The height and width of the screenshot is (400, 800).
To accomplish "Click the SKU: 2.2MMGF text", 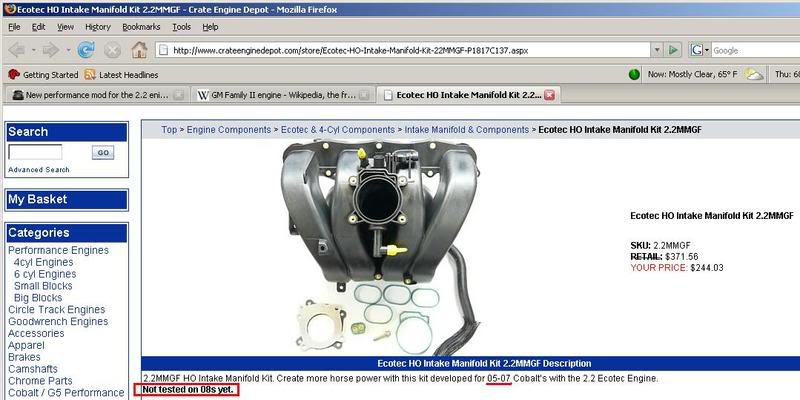I will pos(660,245).
